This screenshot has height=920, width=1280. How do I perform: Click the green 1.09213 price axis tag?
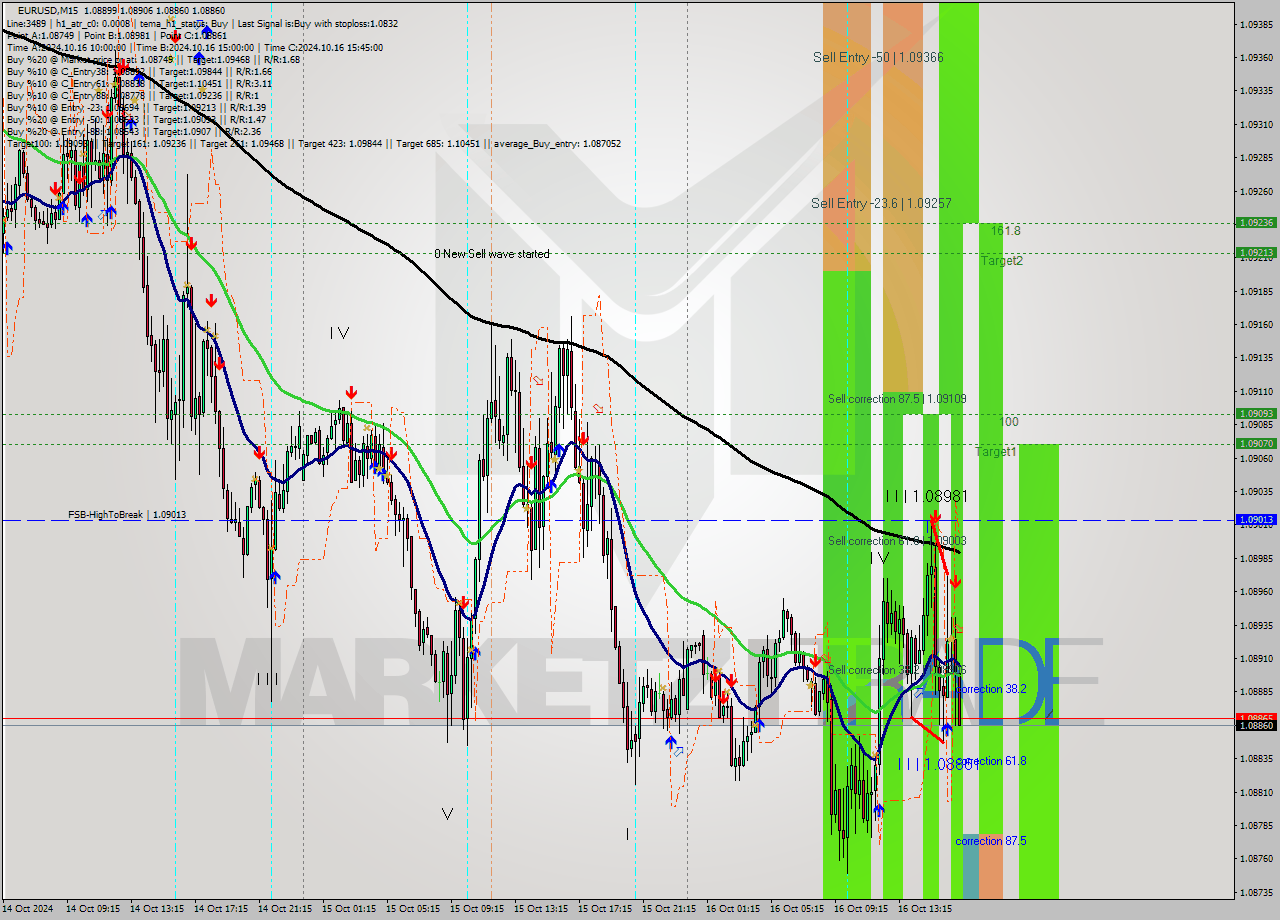pos(1255,253)
